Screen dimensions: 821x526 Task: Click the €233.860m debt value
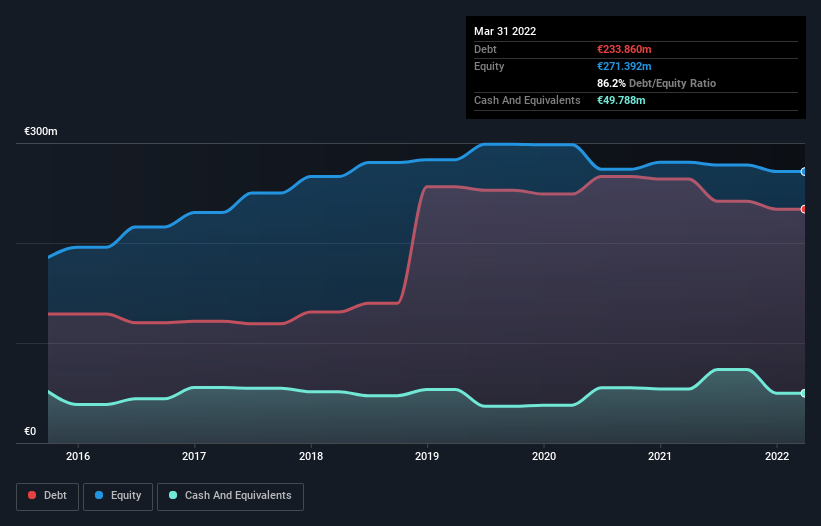624,49
